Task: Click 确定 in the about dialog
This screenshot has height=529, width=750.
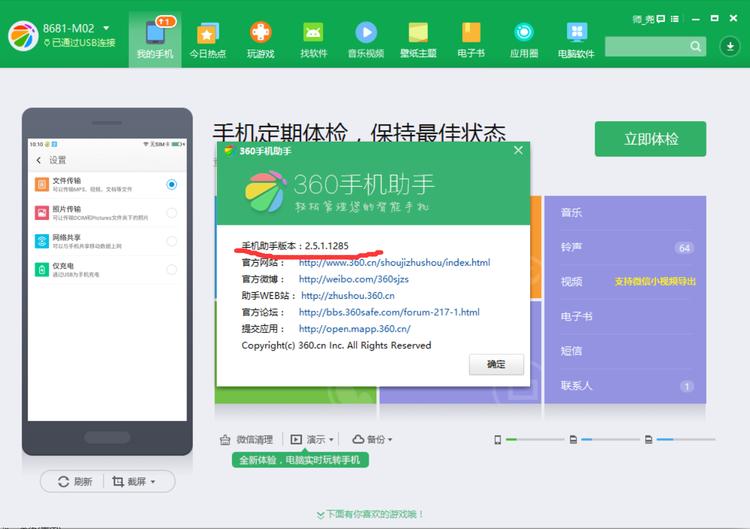Action: click(x=496, y=364)
